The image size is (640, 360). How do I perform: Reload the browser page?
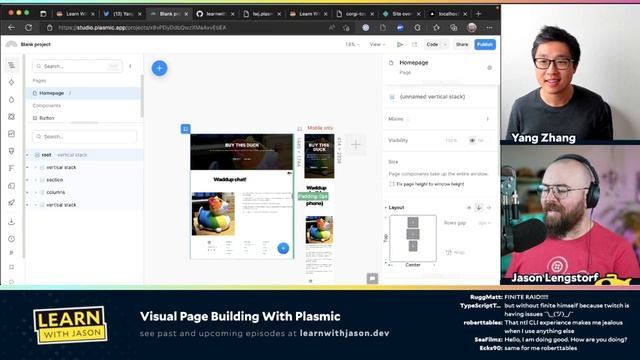click(29, 28)
